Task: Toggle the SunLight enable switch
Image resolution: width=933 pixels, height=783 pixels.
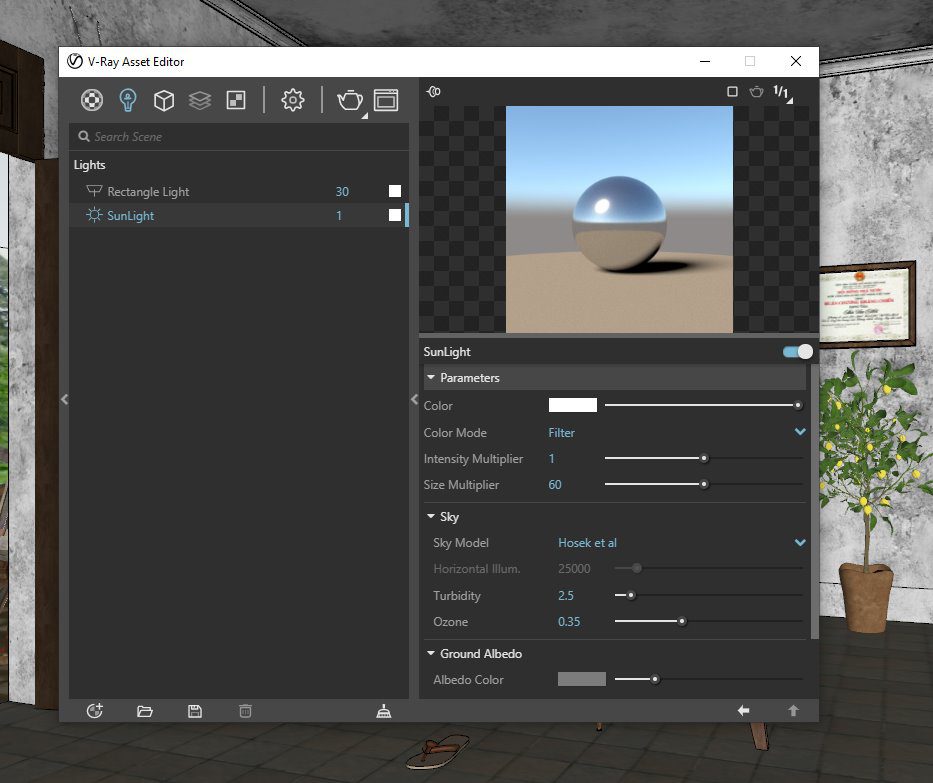Action: click(797, 352)
